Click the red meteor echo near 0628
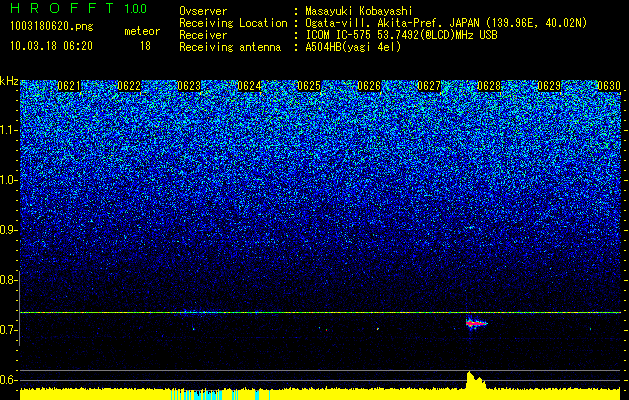 tap(476, 323)
